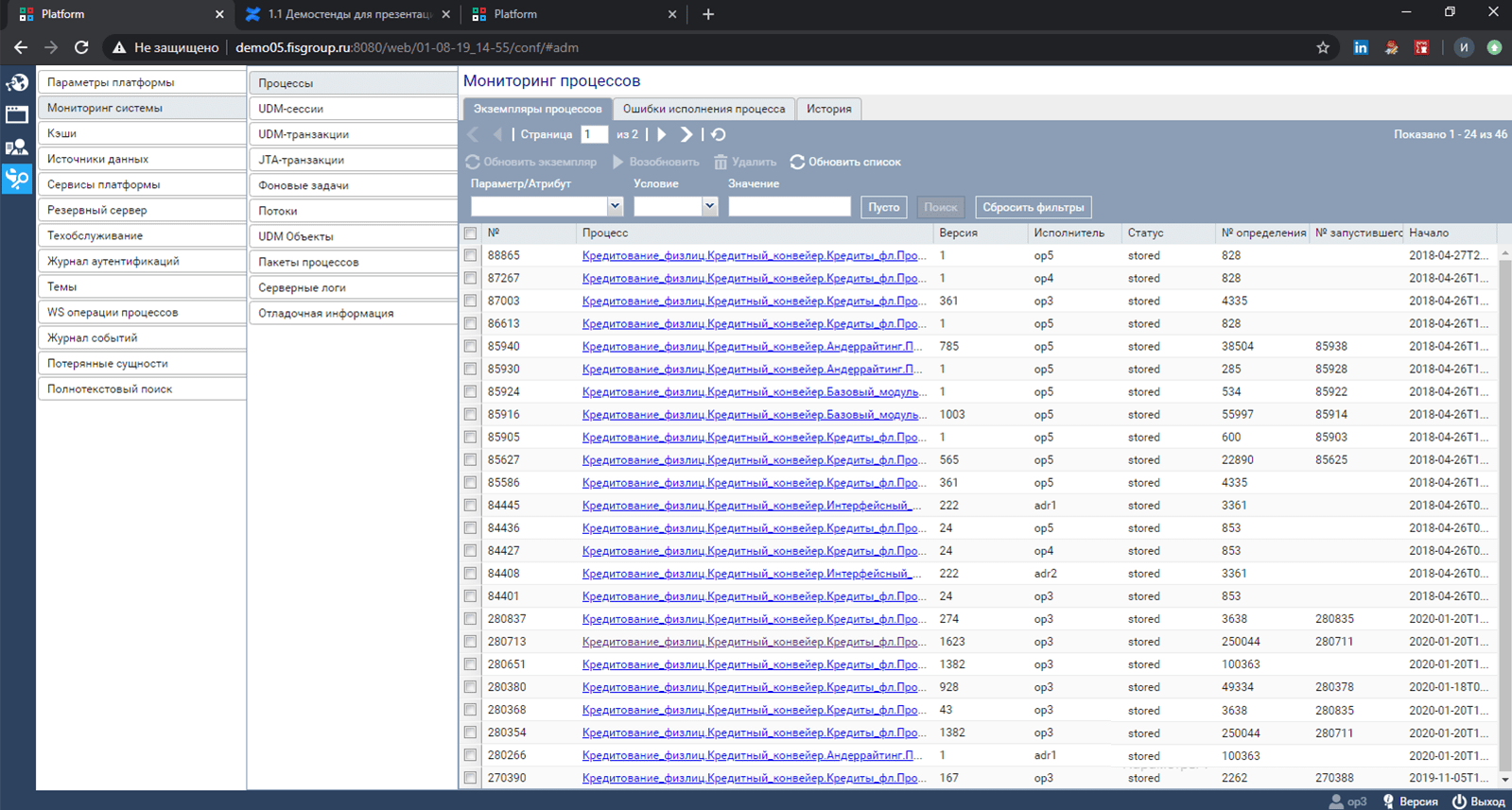Check the row 85627 checkbox
1512x810 pixels.
click(470, 459)
